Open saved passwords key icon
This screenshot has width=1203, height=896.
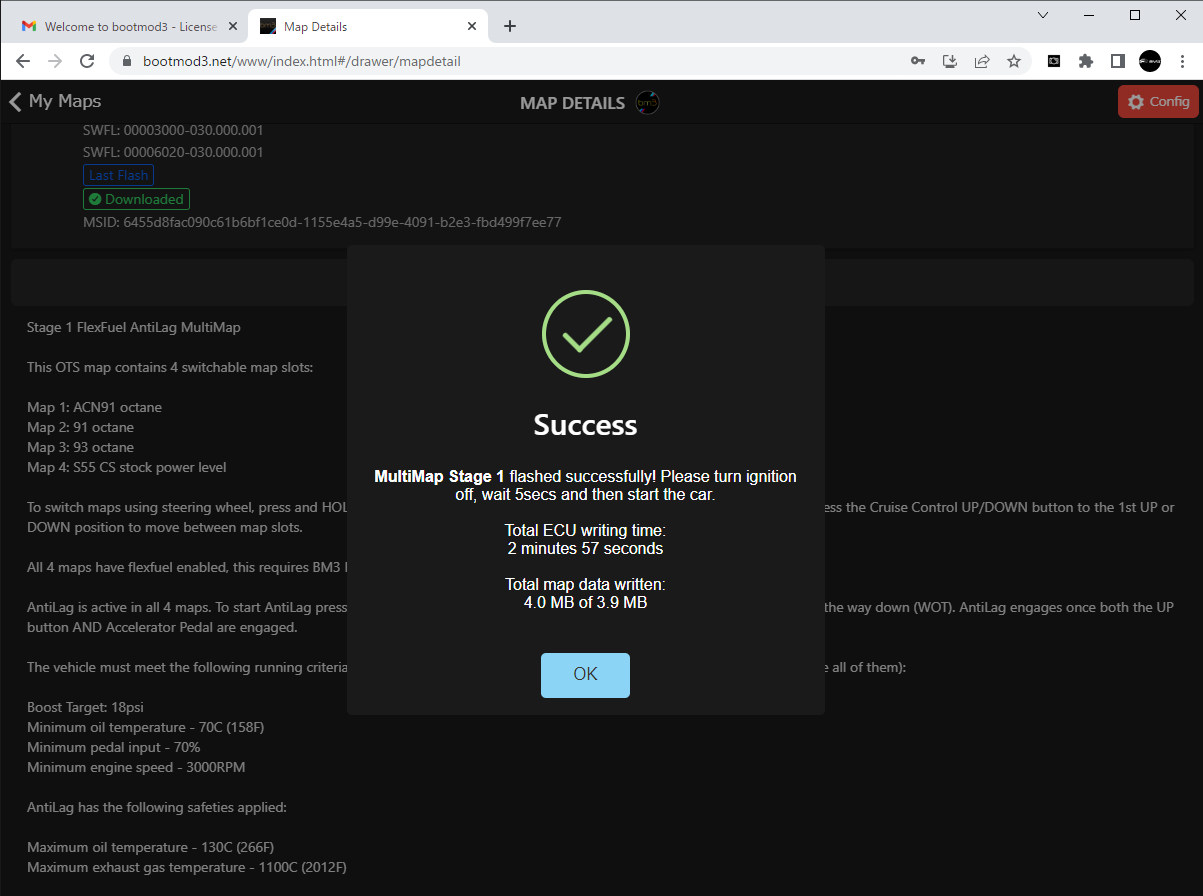pyautogui.click(x=918, y=61)
